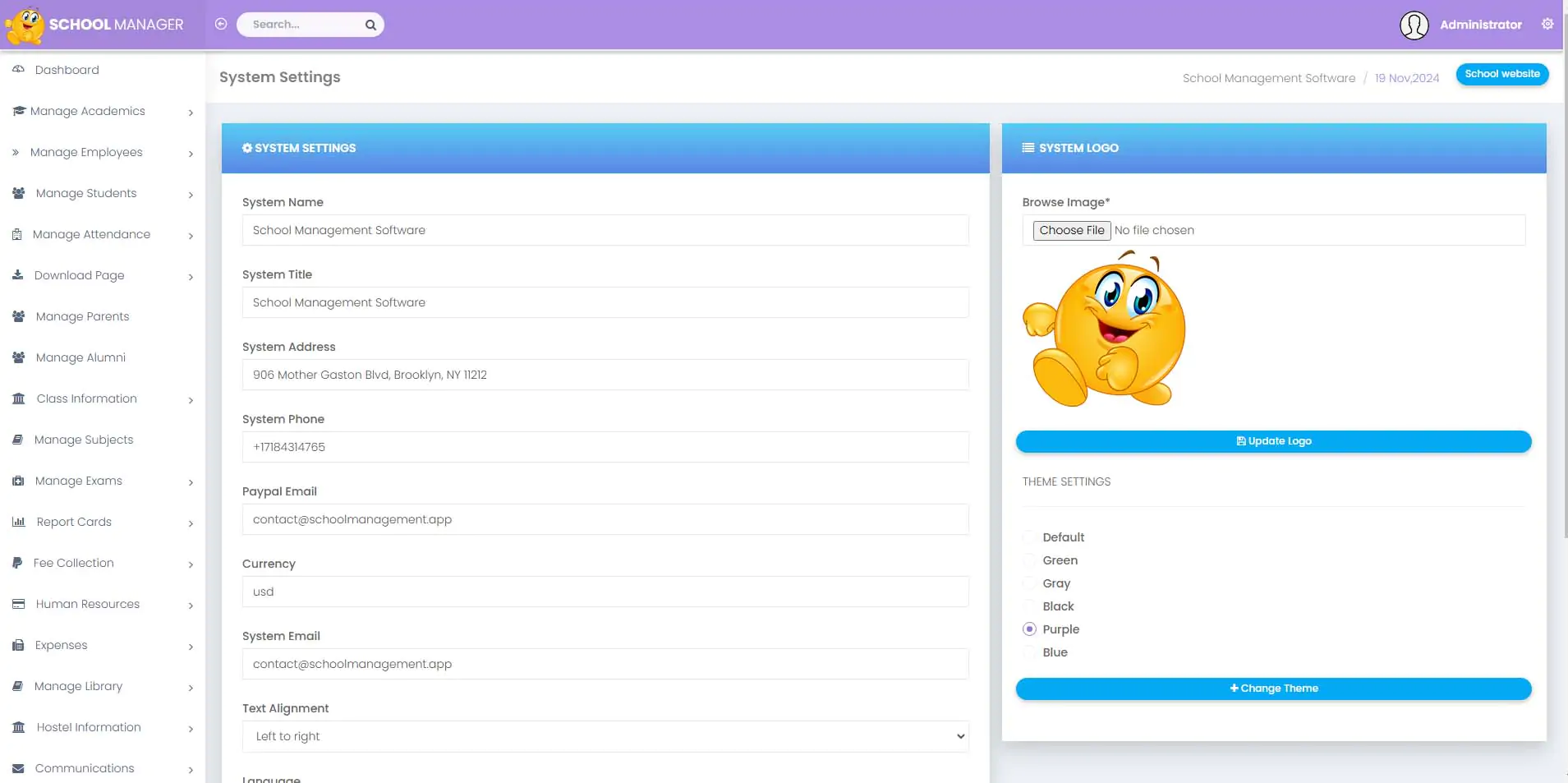
Task: Choose the Blue theme radio button
Action: (x=1029, y=652)
